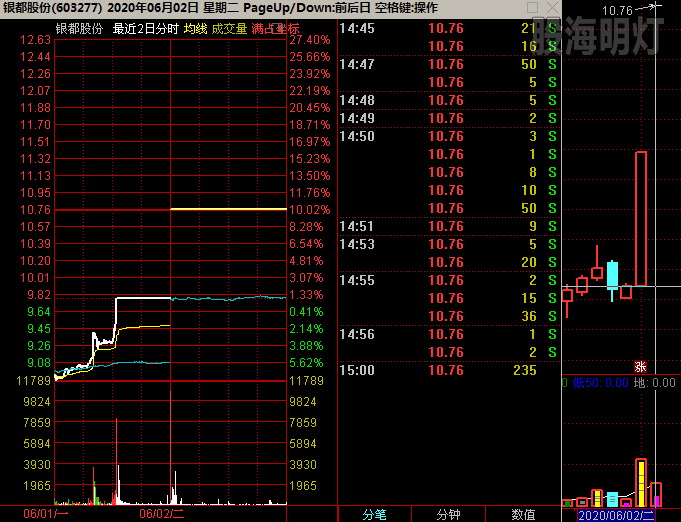Select the 14:49 trade row
This screenshot has width=681, height=522.
(x=450, y=118)
